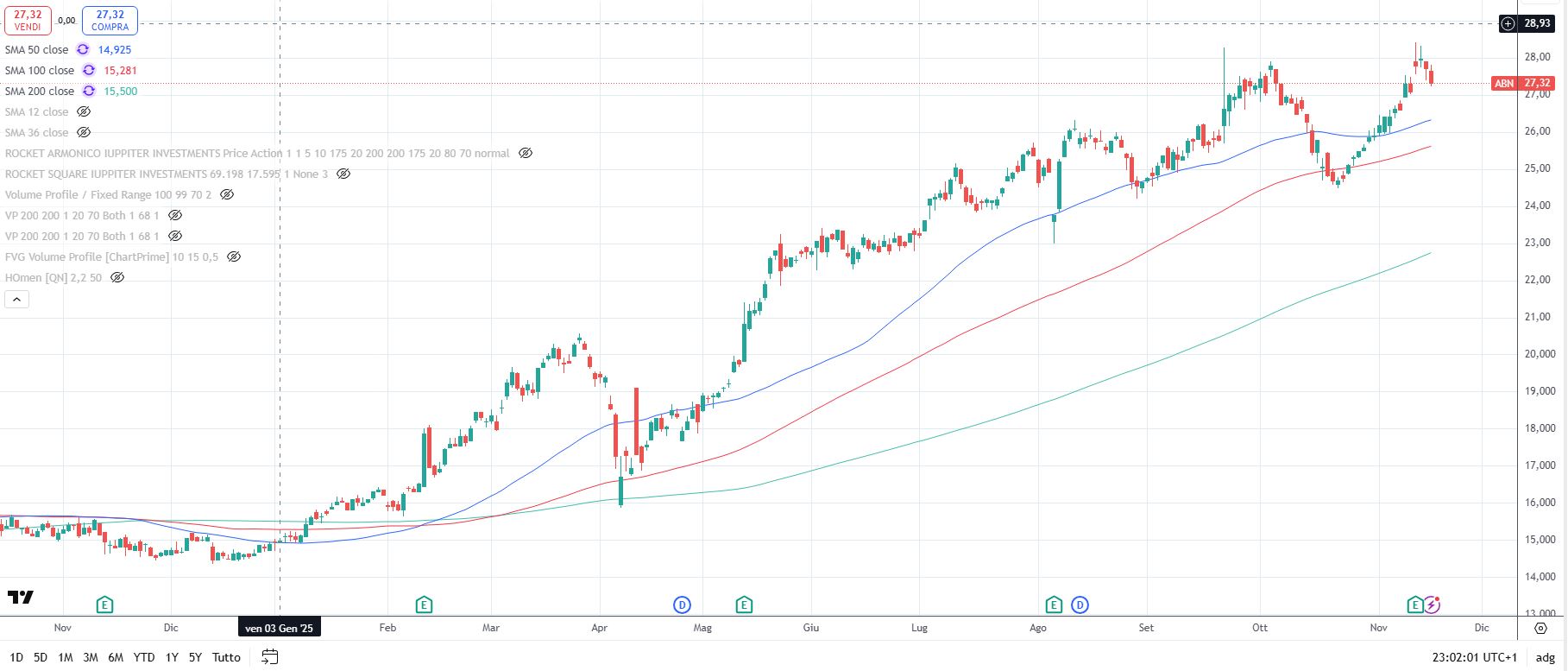1568x671 pixels.
Task: Switch to the YTD time range
Action: [144, 657]
